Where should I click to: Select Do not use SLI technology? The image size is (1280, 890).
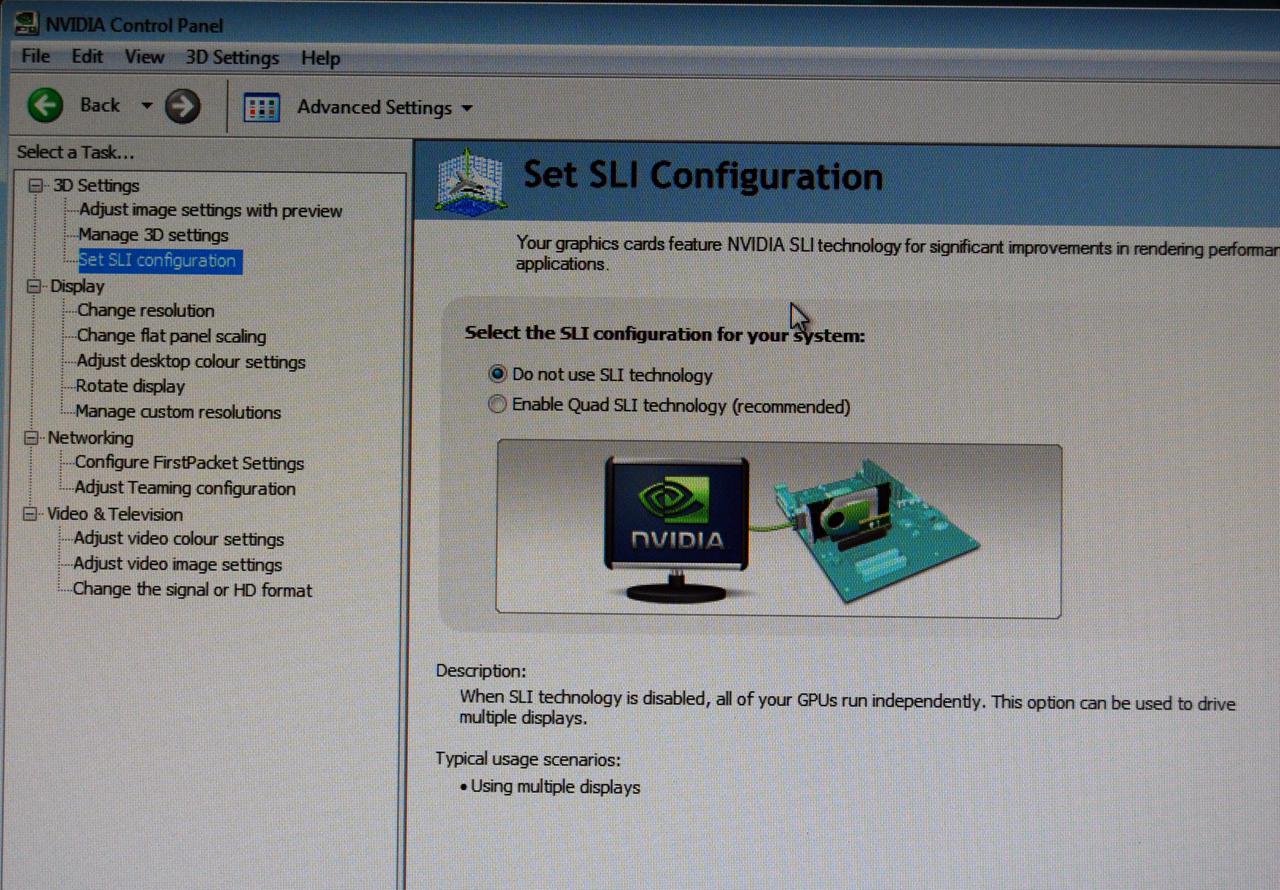click(497, 374)
